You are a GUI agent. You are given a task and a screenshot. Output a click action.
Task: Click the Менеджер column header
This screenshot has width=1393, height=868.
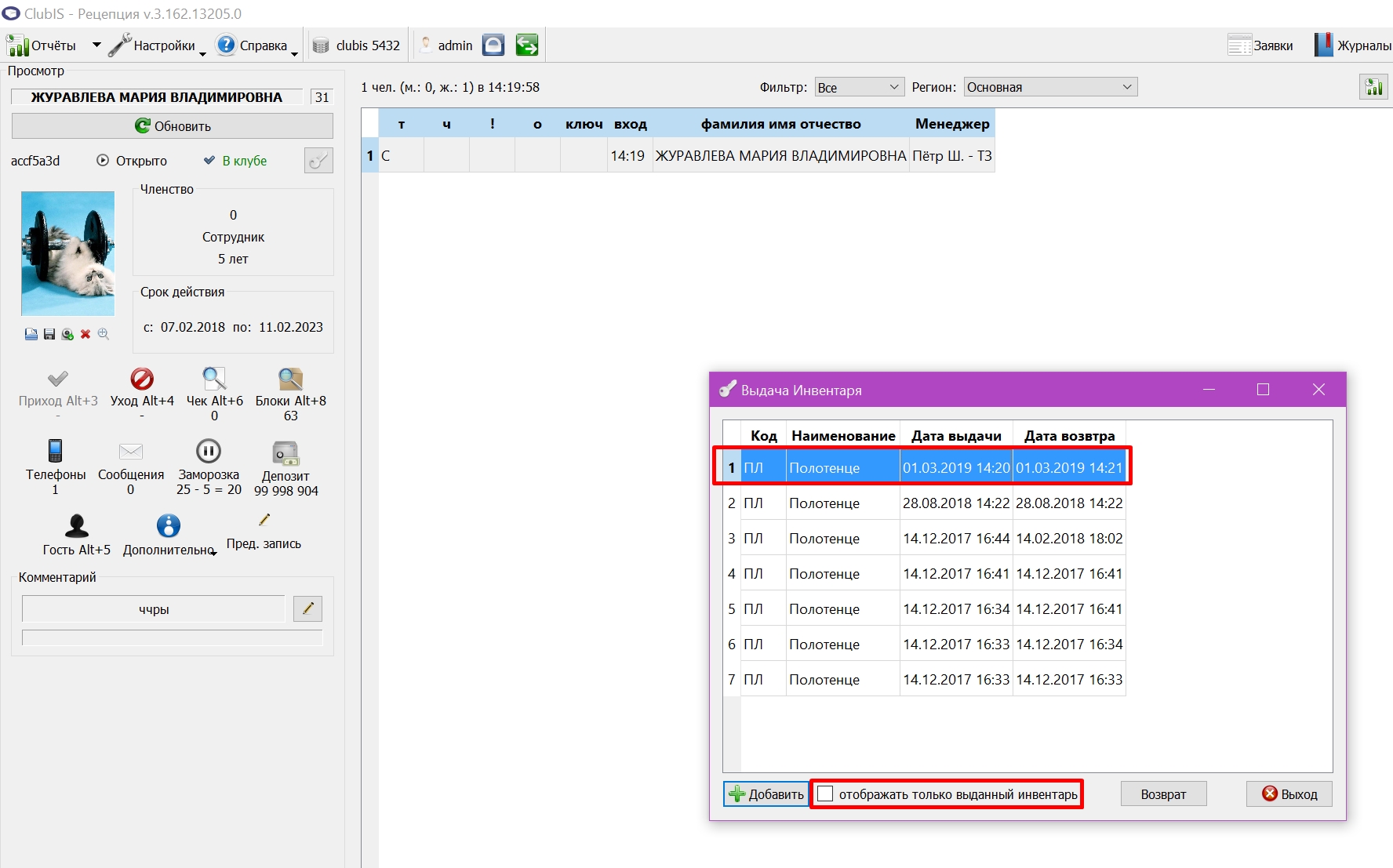click(952, 124)
